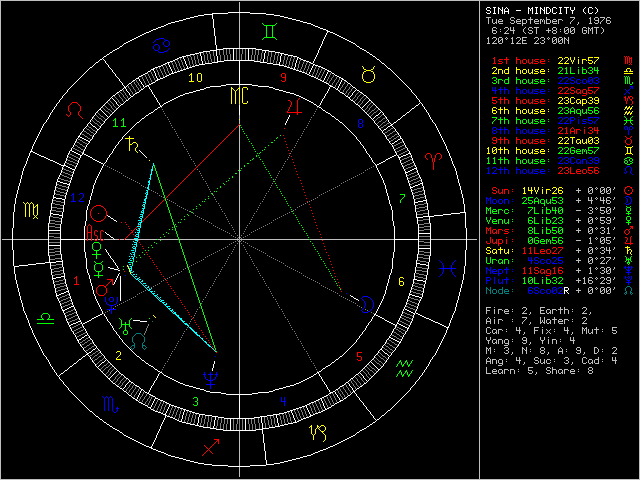Select the Jupiter planet symbol inside the chart

click(x=293, y=107)
